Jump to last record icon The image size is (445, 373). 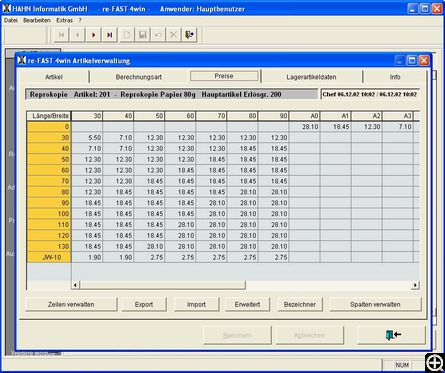point(110,35)
